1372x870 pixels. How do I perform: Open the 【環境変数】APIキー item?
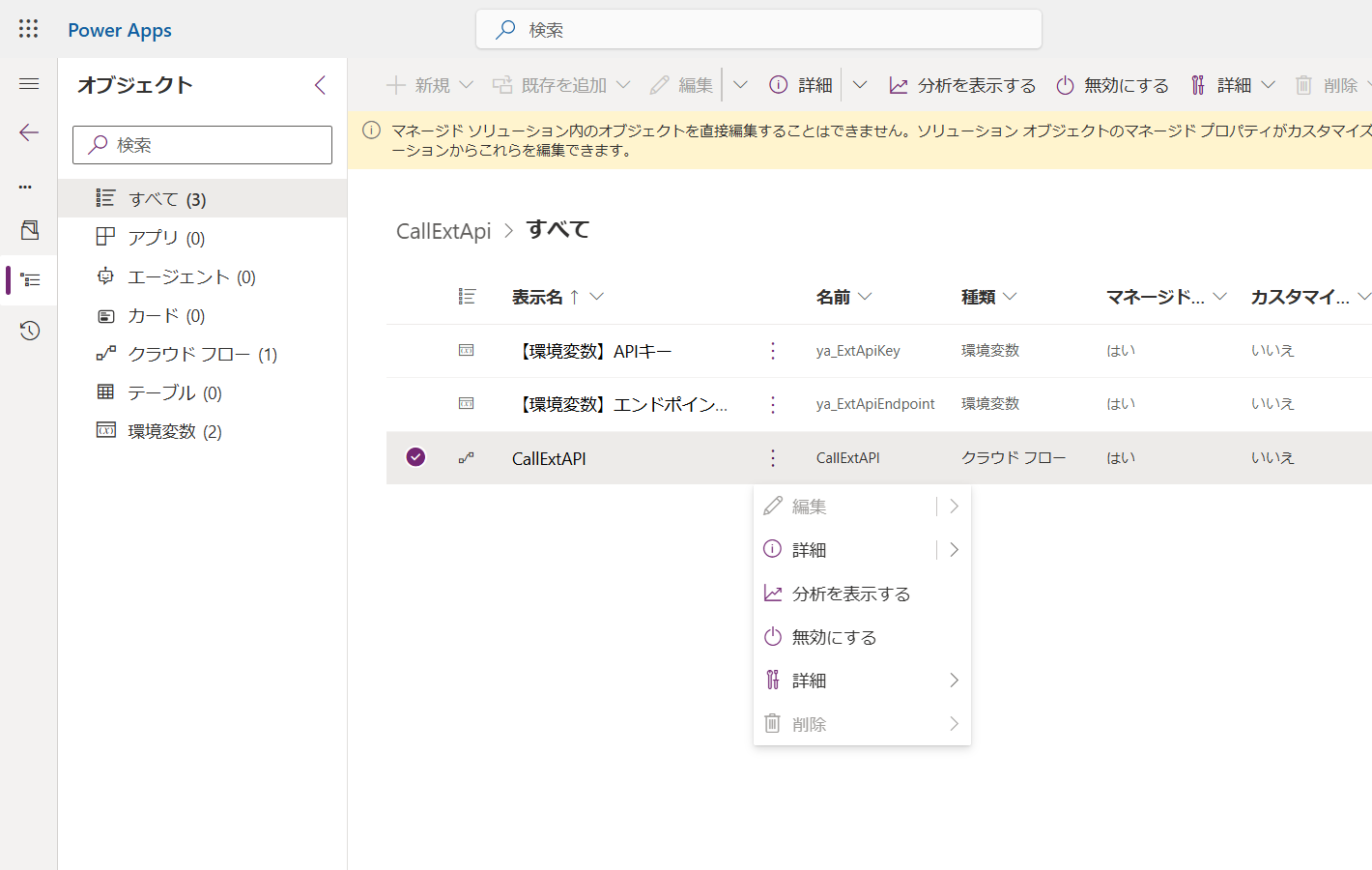(x=592, y=351)
